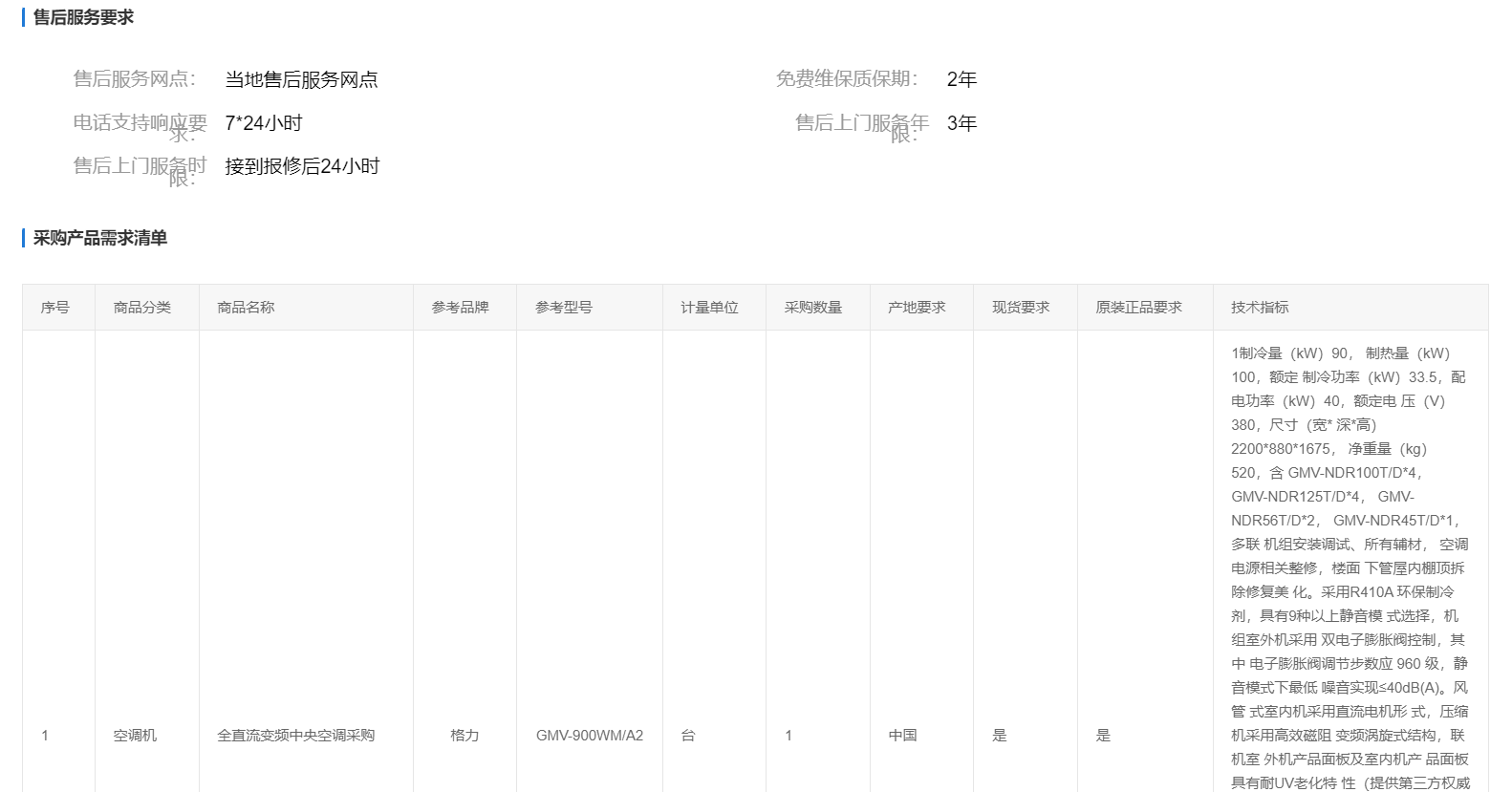Click the 采购产品需求清单 section heading
Image resolution: width=1512 pixels, height=792 pixels.
coord(99,238)
